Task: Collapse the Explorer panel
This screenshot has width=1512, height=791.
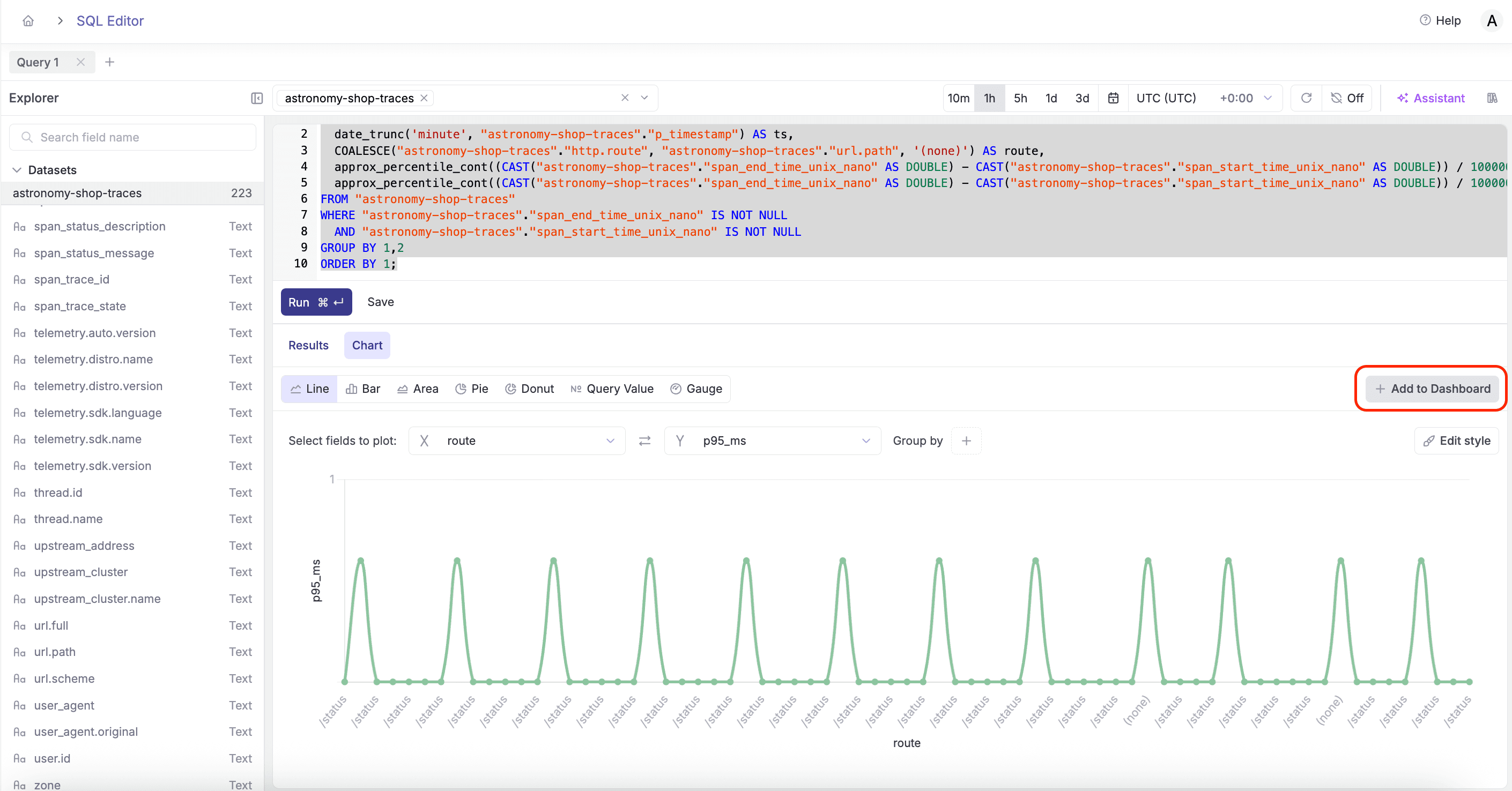Action: 256,98
